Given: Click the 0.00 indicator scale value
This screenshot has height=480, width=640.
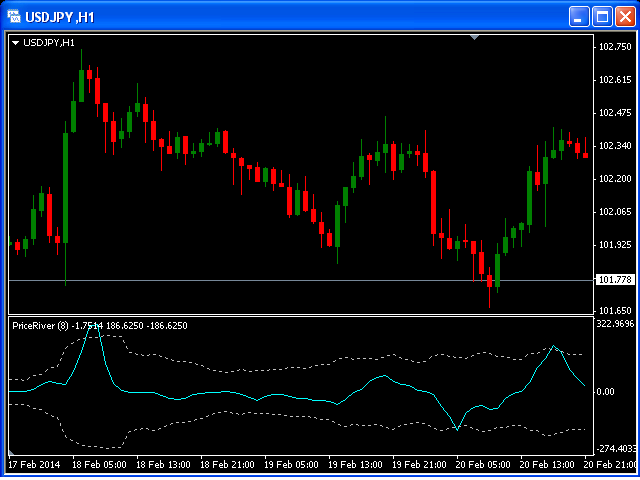Looking at the screenshot, I should pyautogui.click(x=605, y=392).
